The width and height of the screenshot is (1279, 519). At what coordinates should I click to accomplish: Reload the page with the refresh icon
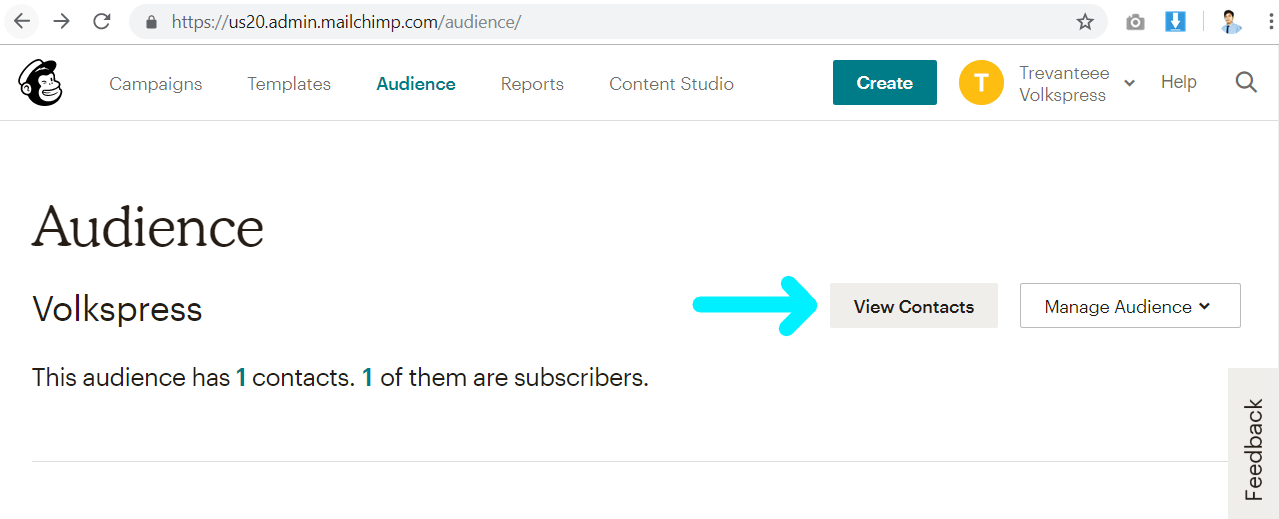101,21
